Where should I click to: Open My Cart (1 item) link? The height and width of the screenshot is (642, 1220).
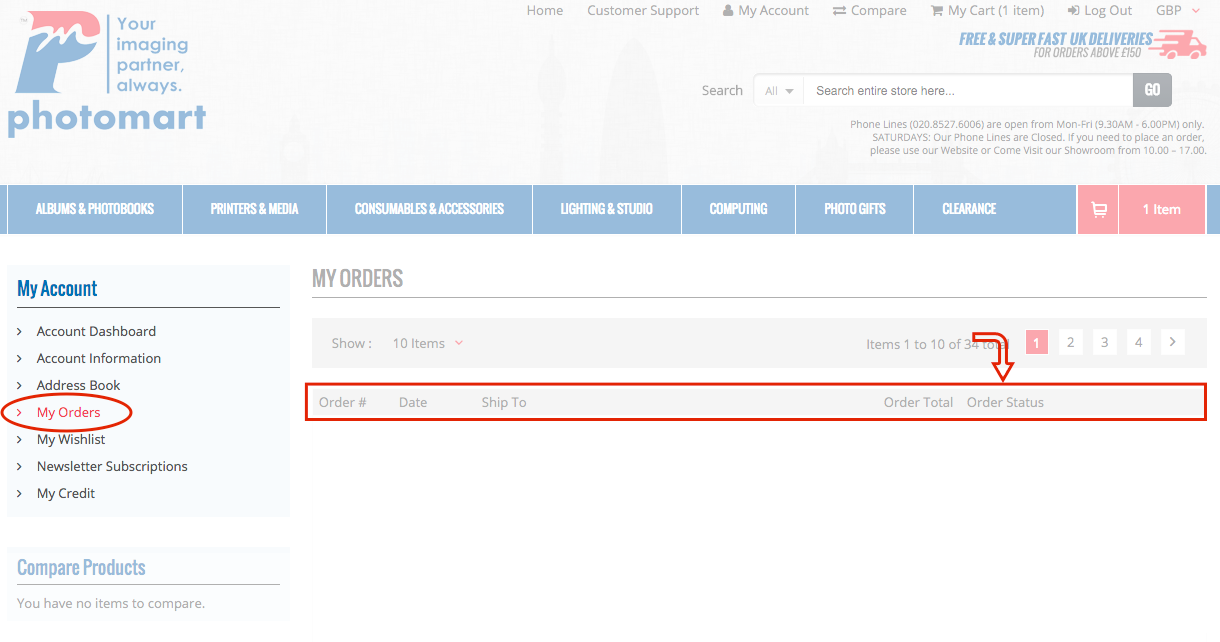pos(986,11)
